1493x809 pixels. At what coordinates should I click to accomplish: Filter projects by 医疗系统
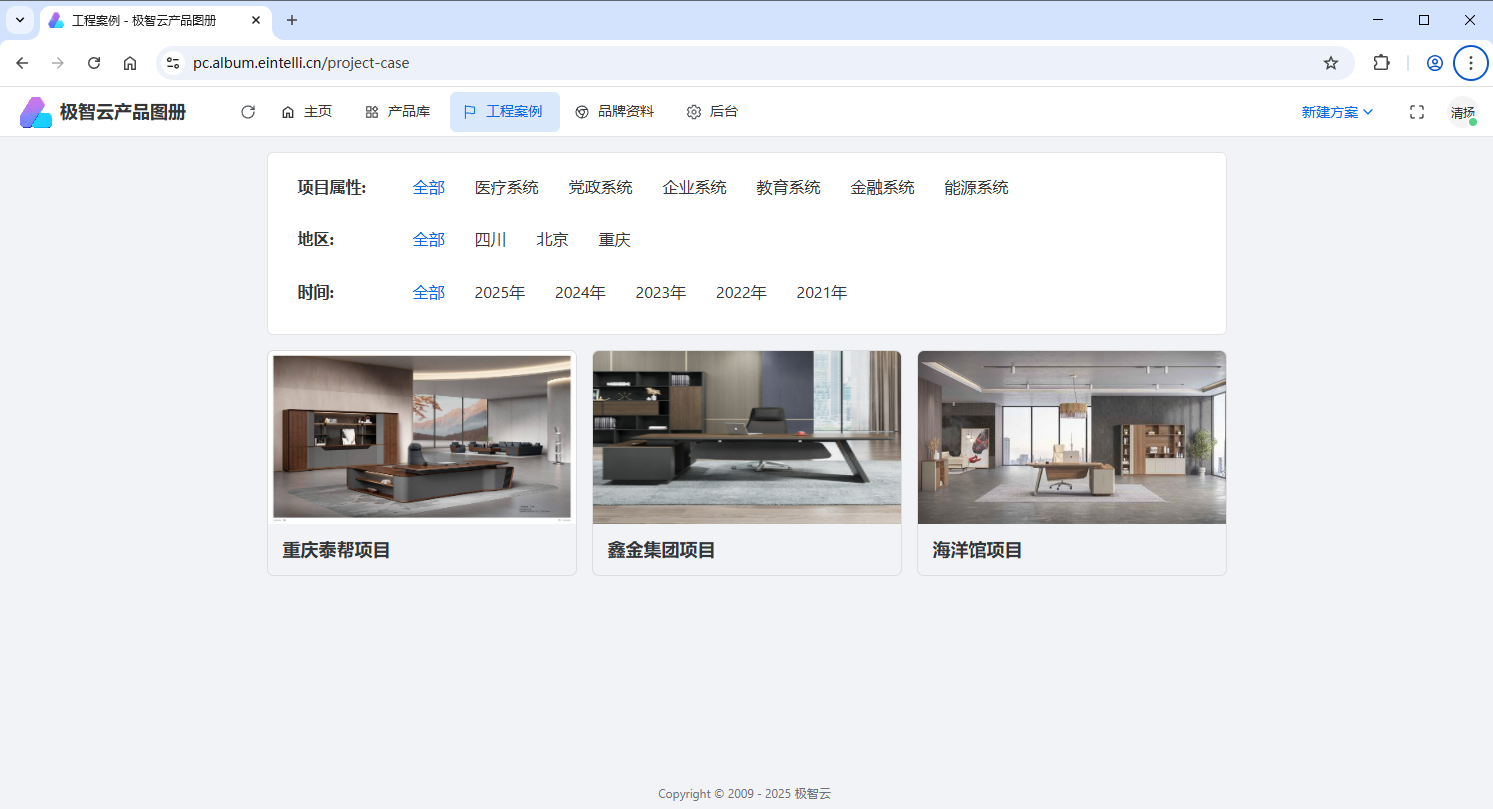pyautogui.click(x=506, y=188)
